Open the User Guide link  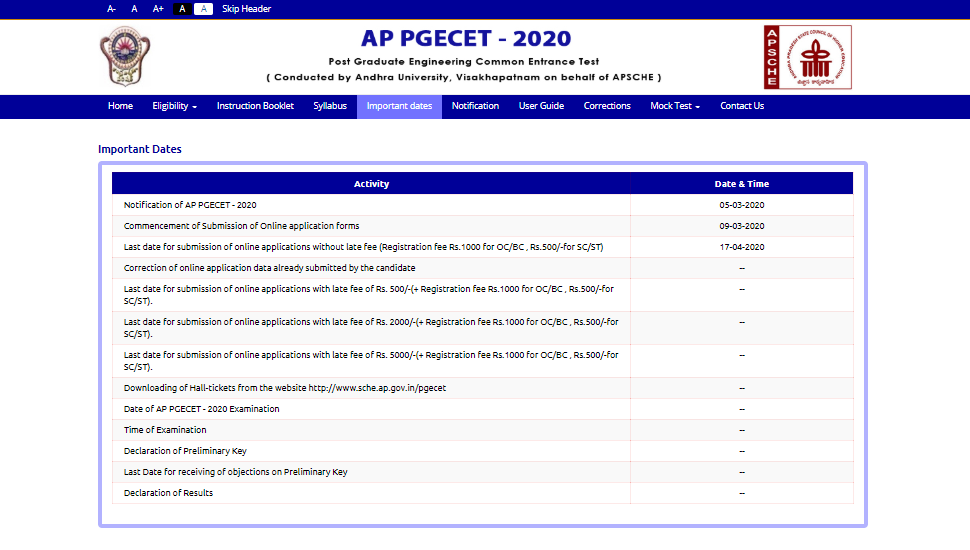tap(541, 106)
